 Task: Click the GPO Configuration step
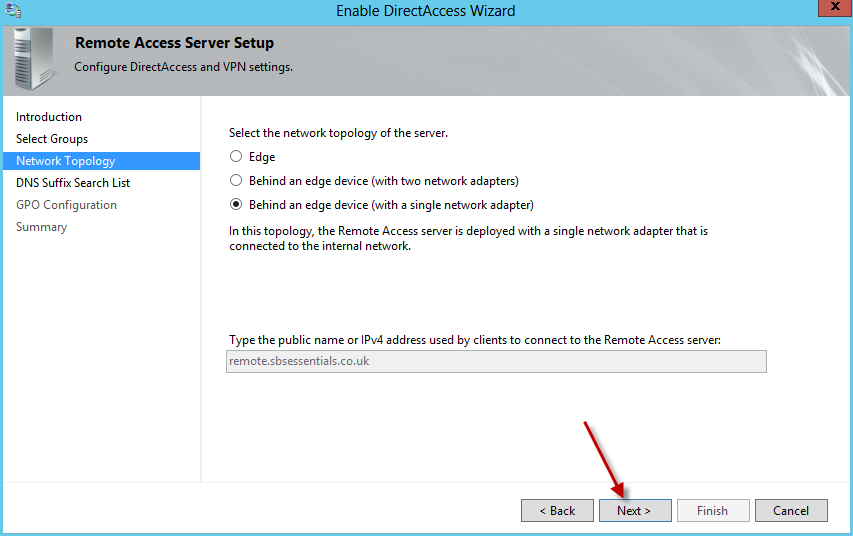66,205
